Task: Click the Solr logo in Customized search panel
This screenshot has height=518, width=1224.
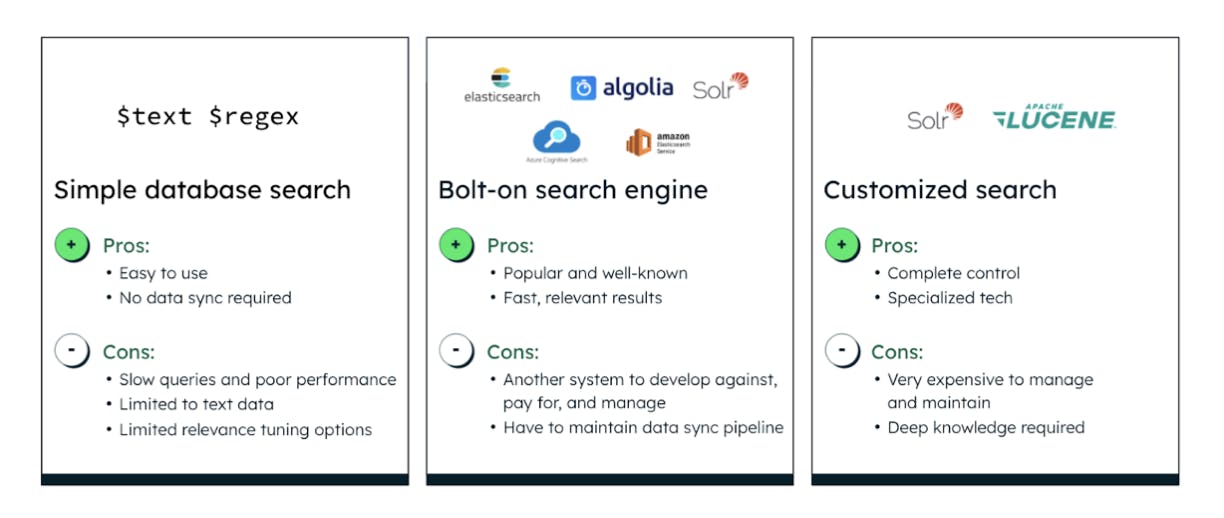Action: 935,117
